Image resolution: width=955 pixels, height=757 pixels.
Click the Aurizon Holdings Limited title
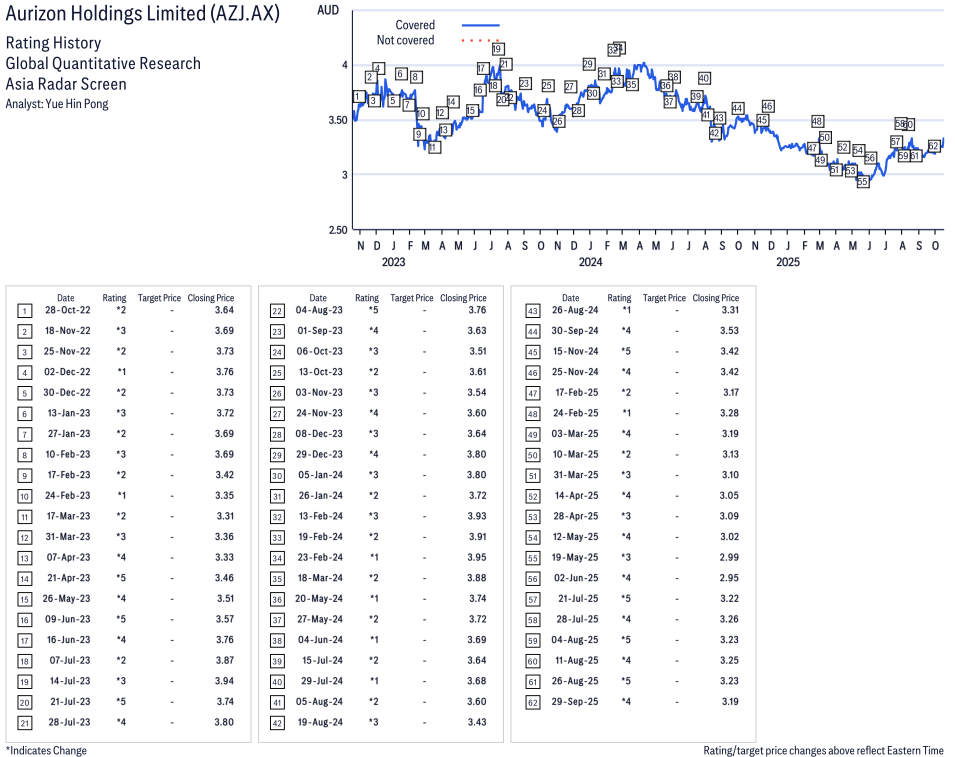tap(143, 15)
